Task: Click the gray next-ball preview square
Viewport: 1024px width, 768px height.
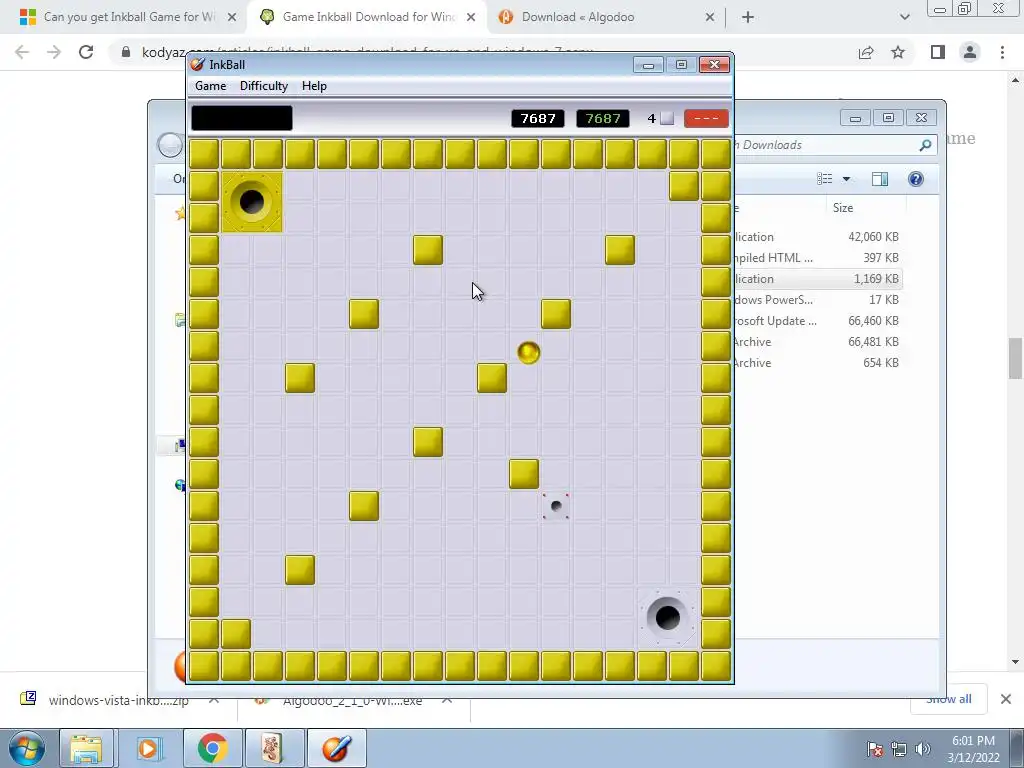Action: click(667, 118)
